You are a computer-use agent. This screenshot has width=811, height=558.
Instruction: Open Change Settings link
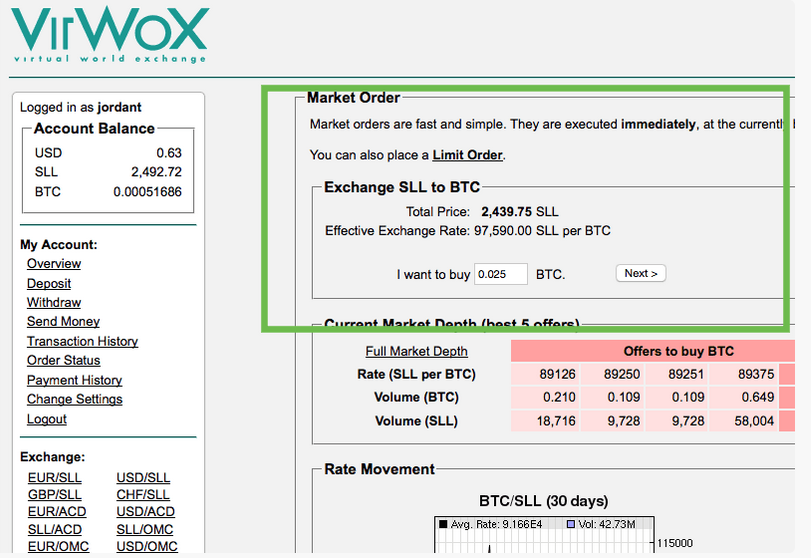click(74, 399)
